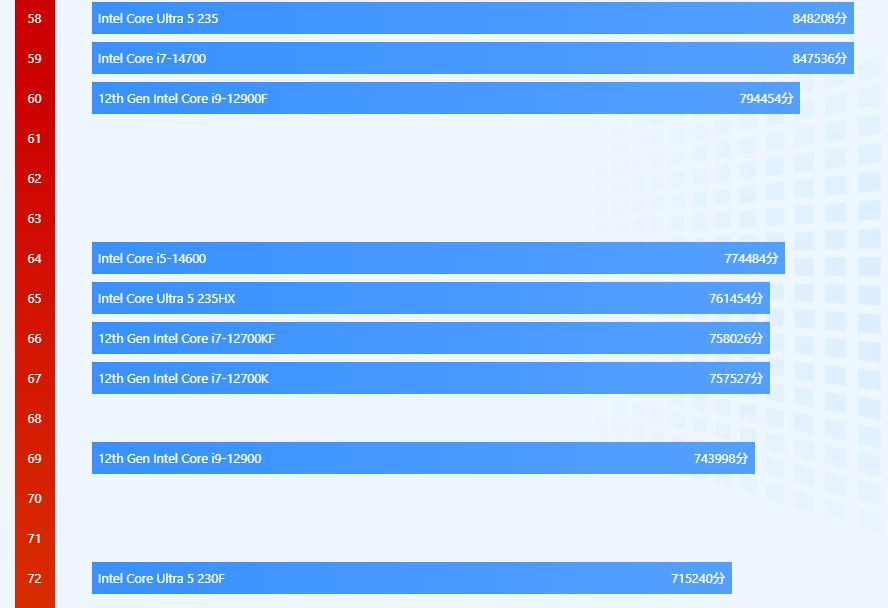Click rank number 68
The width and height of the screenshot is (888, 608).
(35, 418)
